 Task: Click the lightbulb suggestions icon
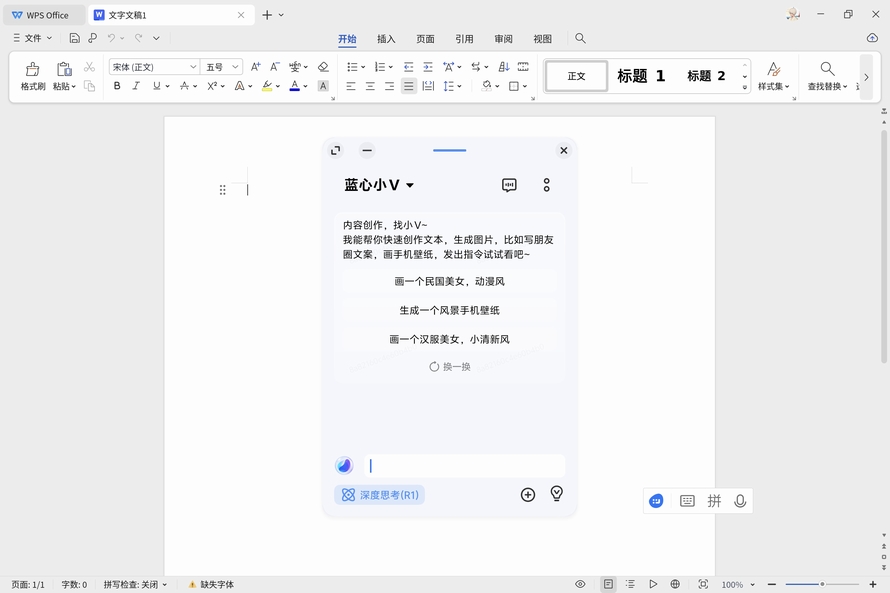[557, 494]
